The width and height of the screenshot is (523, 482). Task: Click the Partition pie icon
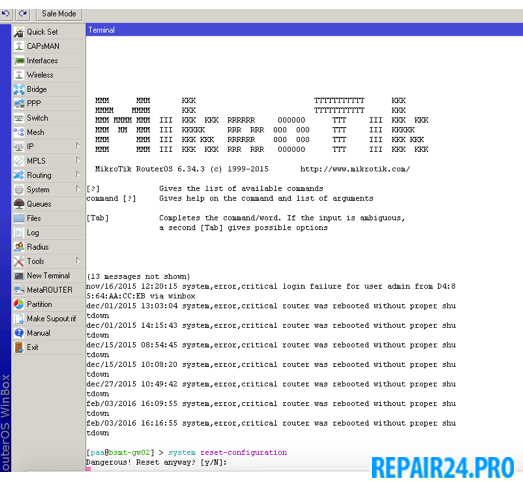coord(19,305)
